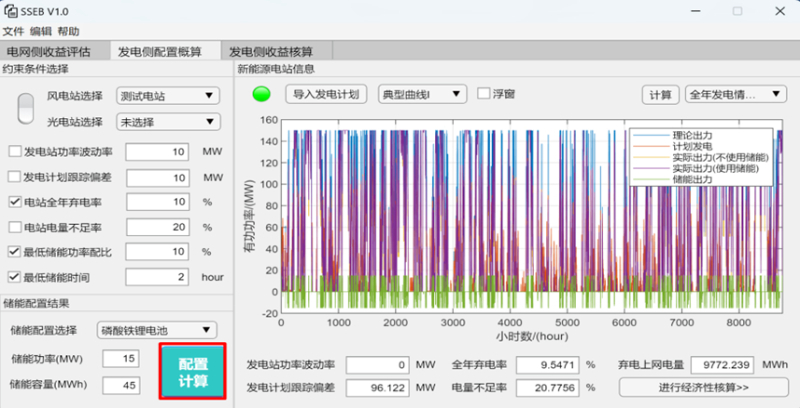Click 储能容量(MWh) field showing 45

click(x=120, y=385)
